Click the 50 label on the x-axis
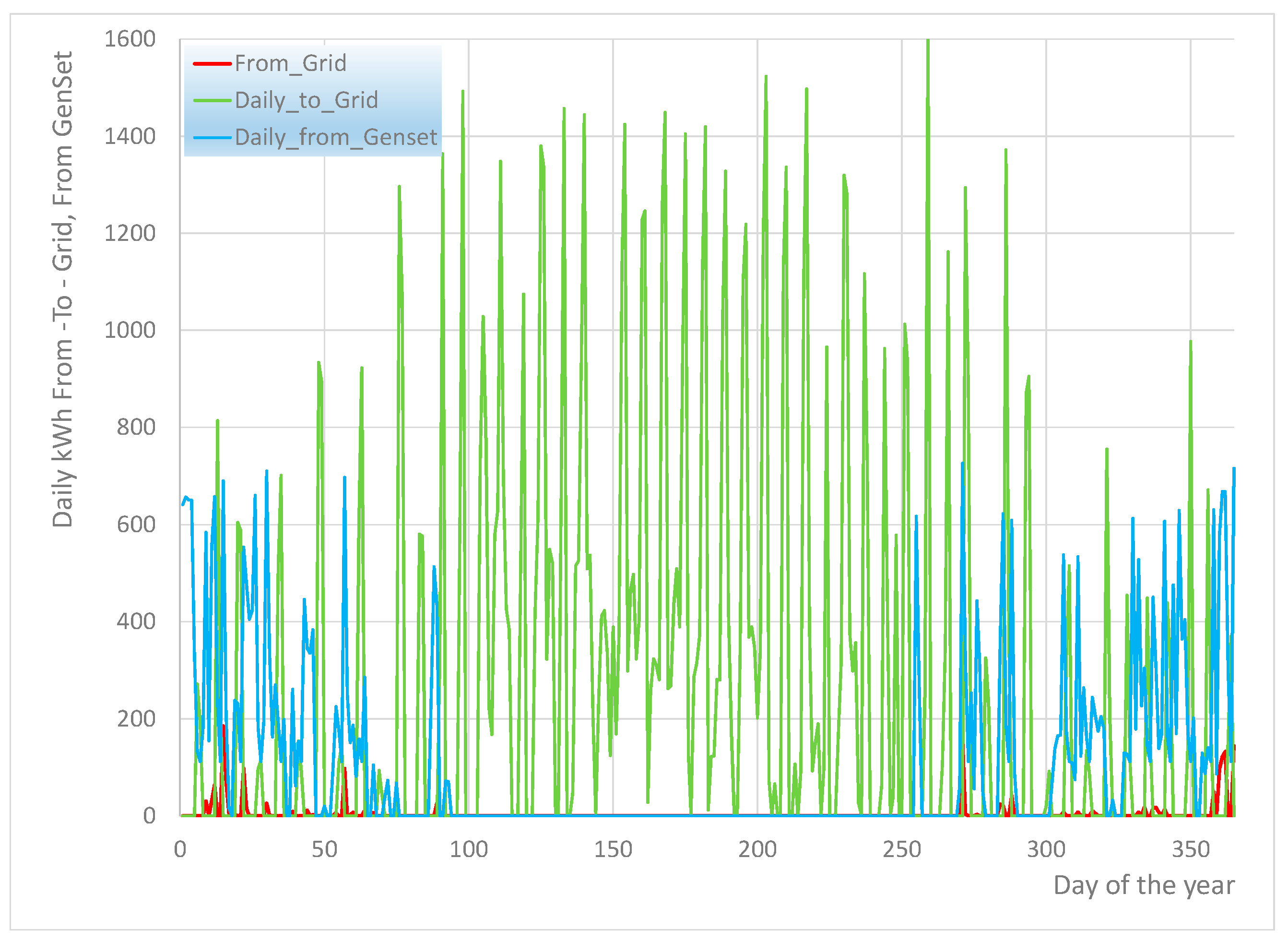The image size is (1288, 942). click(x=324, y=850)
